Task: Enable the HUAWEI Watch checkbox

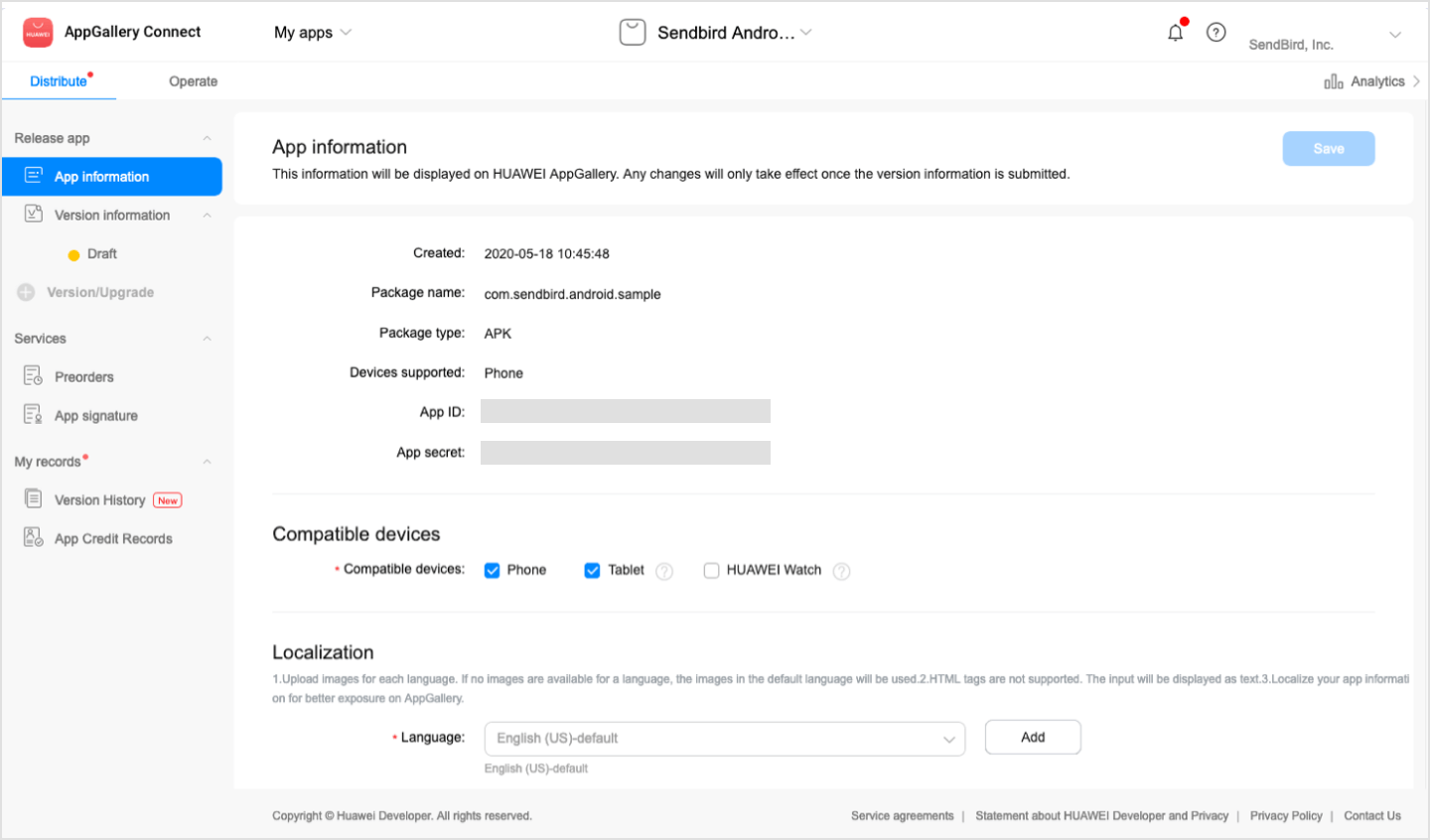Action: click(x=711, y=570)
